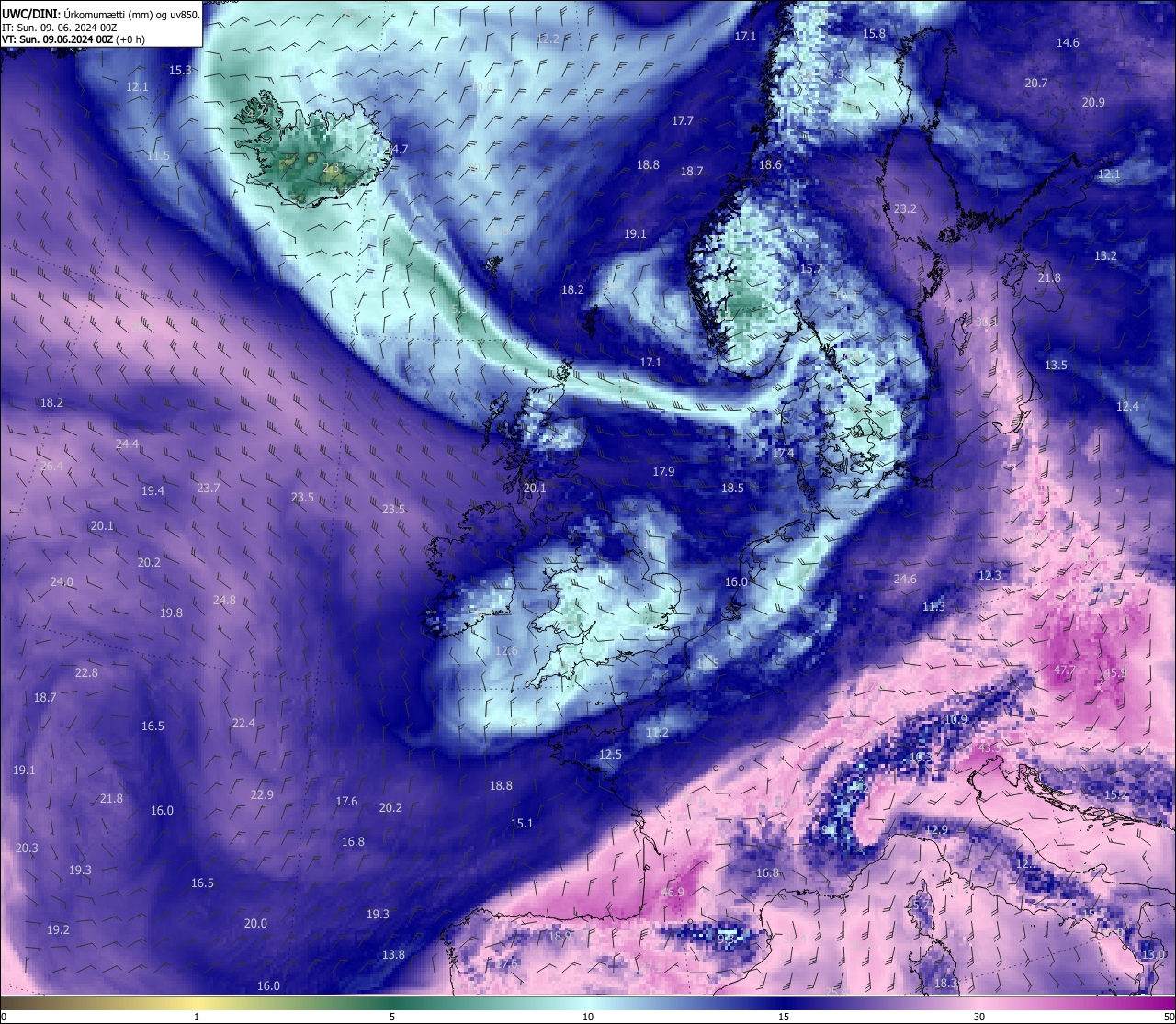Click the 11.3 value label
The height and width of the screenshot is (1024, 1176).
point(933,606)
